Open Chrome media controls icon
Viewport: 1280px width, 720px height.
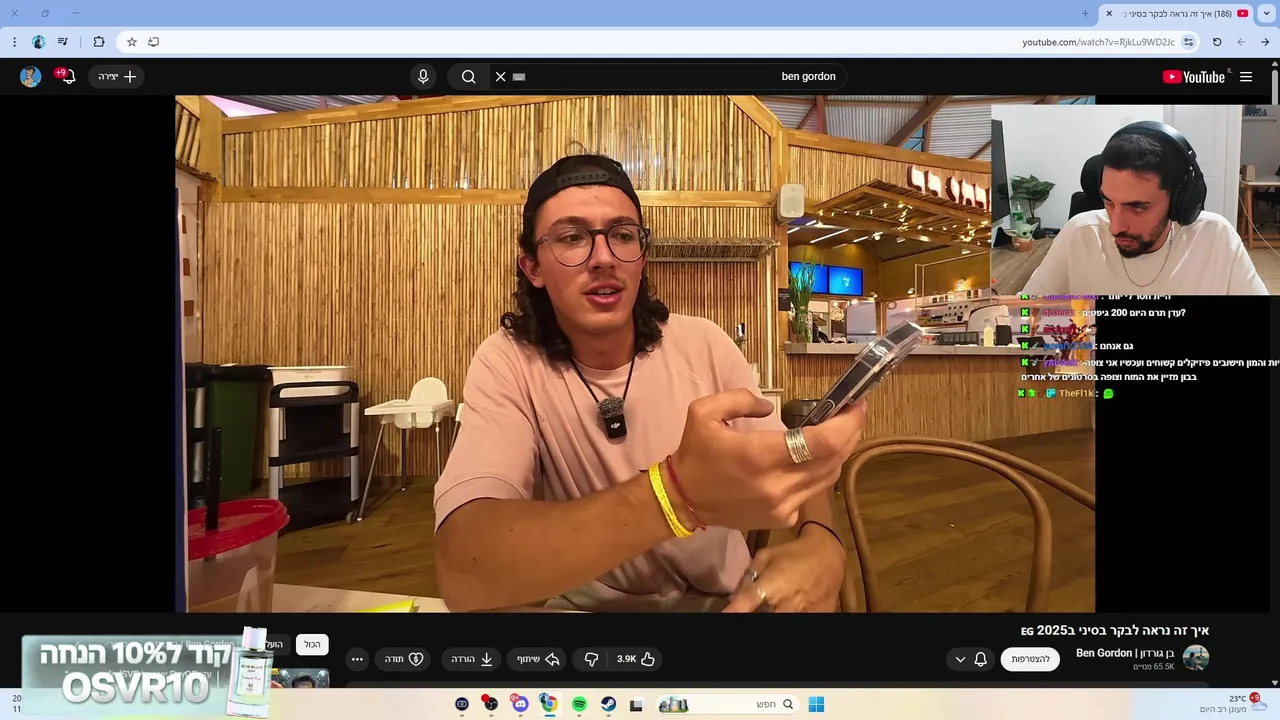[x=63, y=42]
